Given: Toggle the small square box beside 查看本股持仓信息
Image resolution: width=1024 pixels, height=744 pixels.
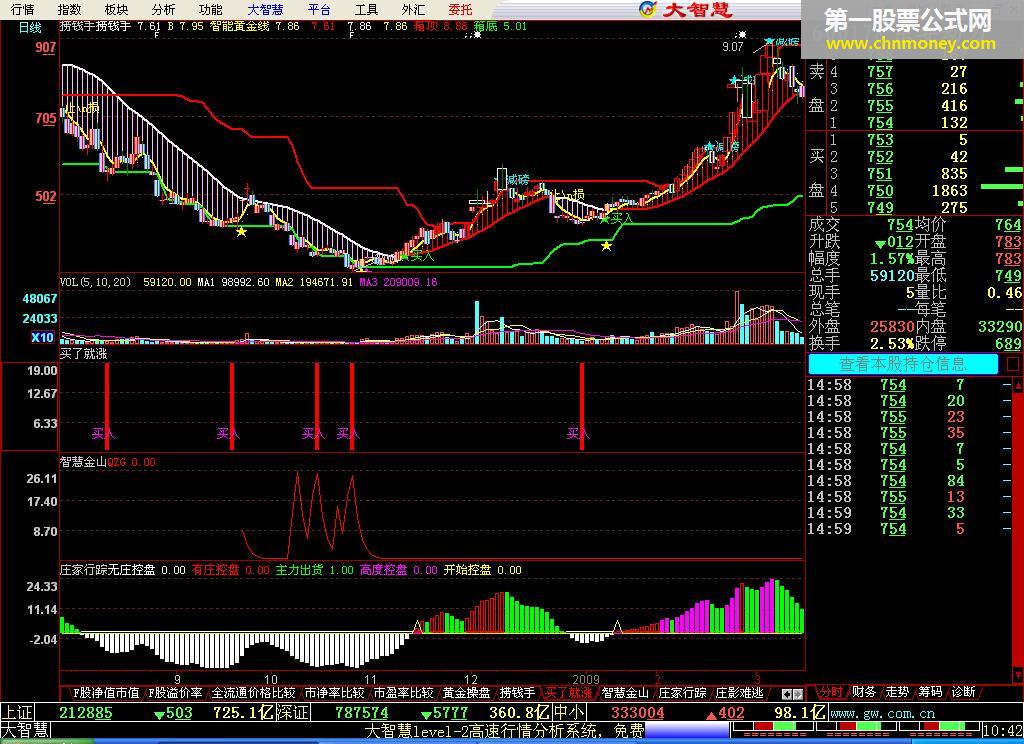Looking at the screenshot, I should [1013, 364].
